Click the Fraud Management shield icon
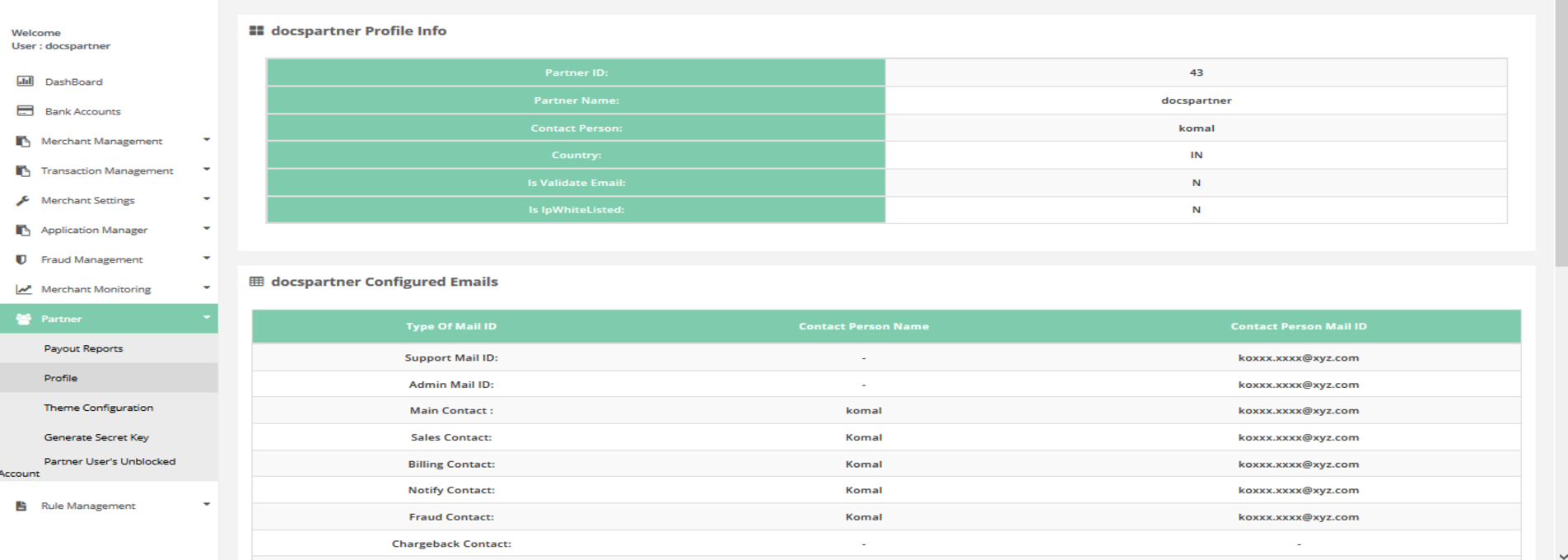 (x=22, y=259)
